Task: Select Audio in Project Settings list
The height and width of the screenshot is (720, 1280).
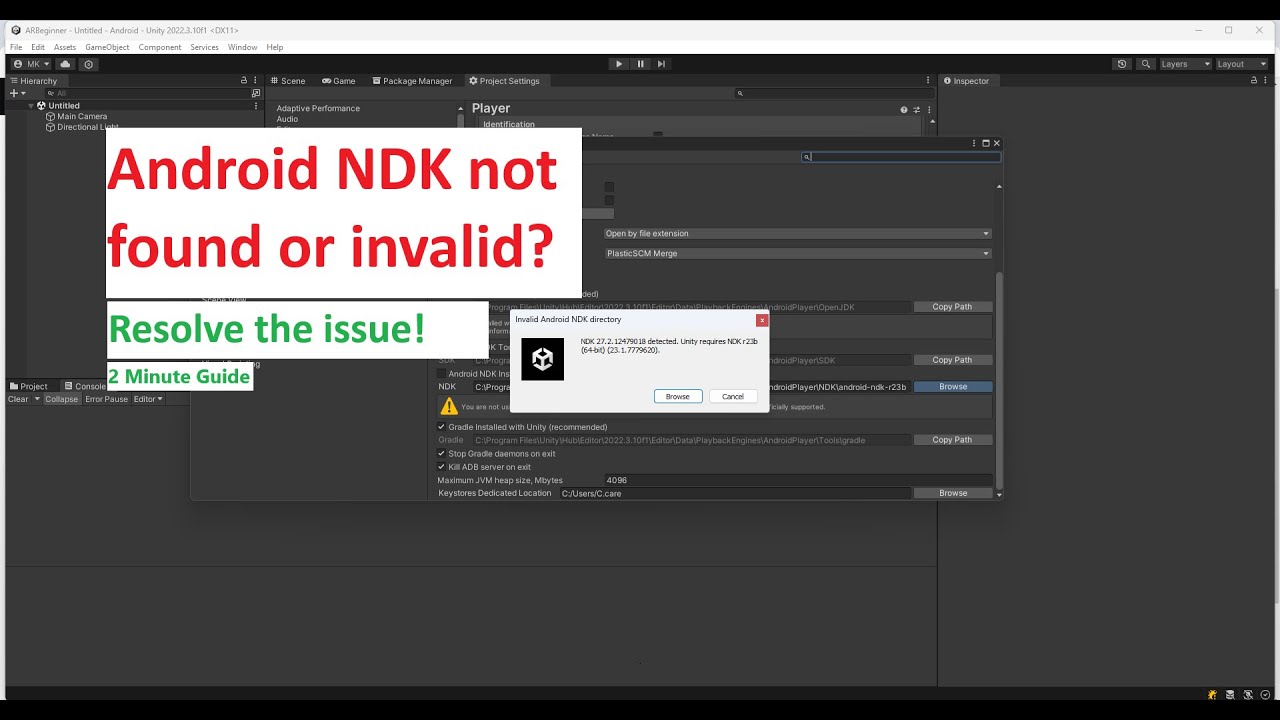Action: click(287, 119)
